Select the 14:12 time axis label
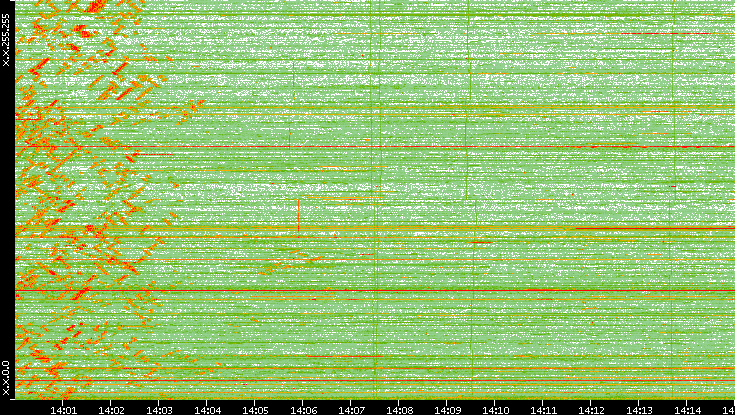735x415 pixels. (x=592, y=410)
